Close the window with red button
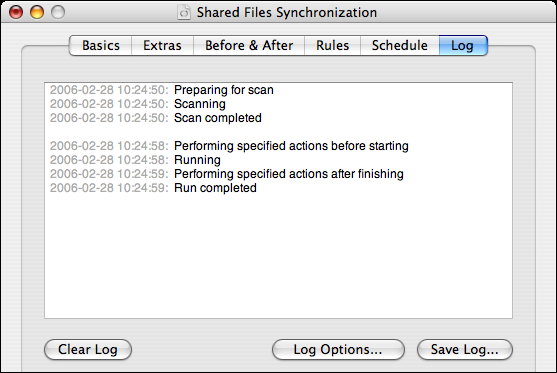The width and height of the screenshot is (557, 373). pyautogui.click(x=16, y=12)
